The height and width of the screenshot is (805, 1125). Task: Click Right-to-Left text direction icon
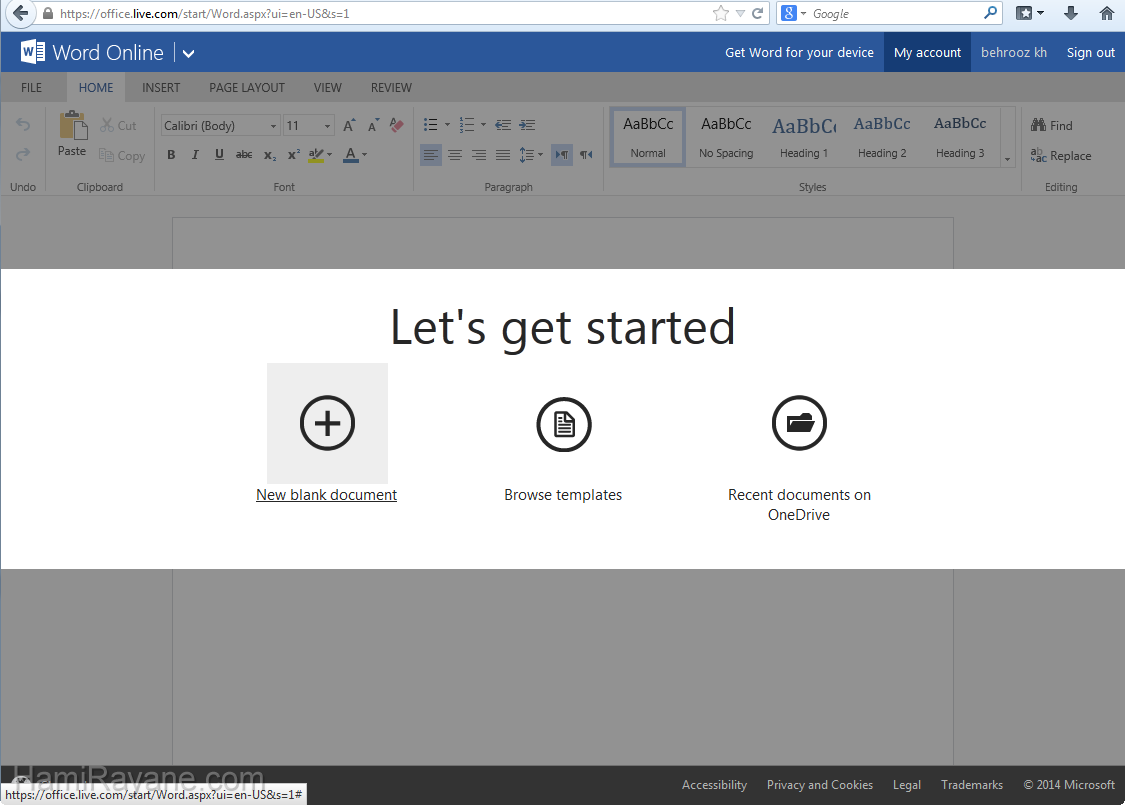[586, 154]
